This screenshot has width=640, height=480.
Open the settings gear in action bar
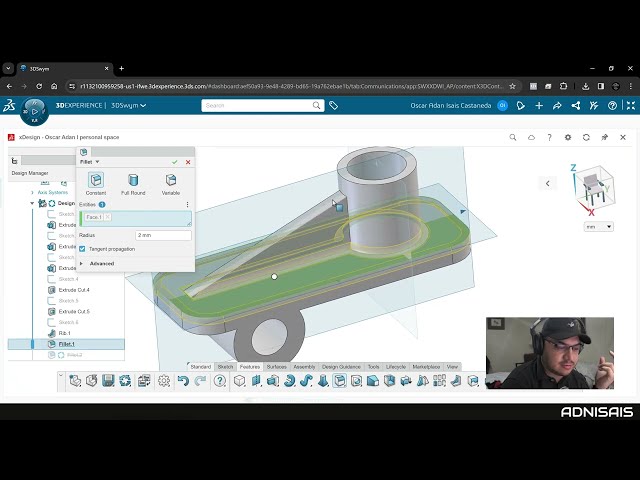click(x=164, y=381)
